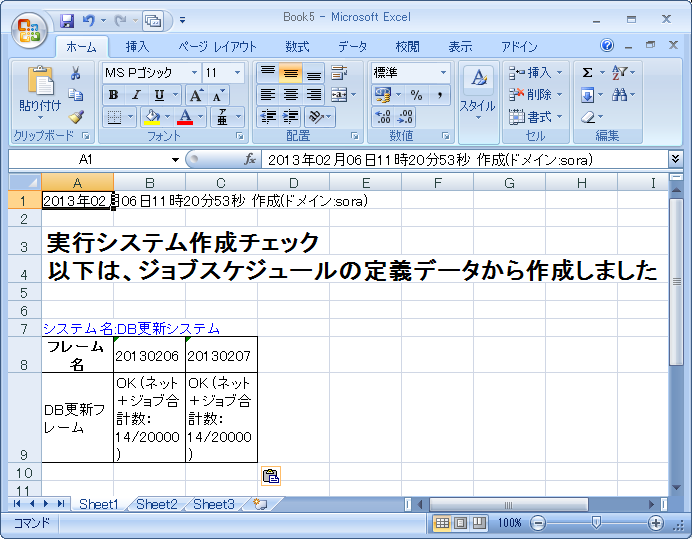Image resolution: width=692 pixels, height=539 pixels.
Task: Open the データ ribbon tab
Action: point(352,46)
